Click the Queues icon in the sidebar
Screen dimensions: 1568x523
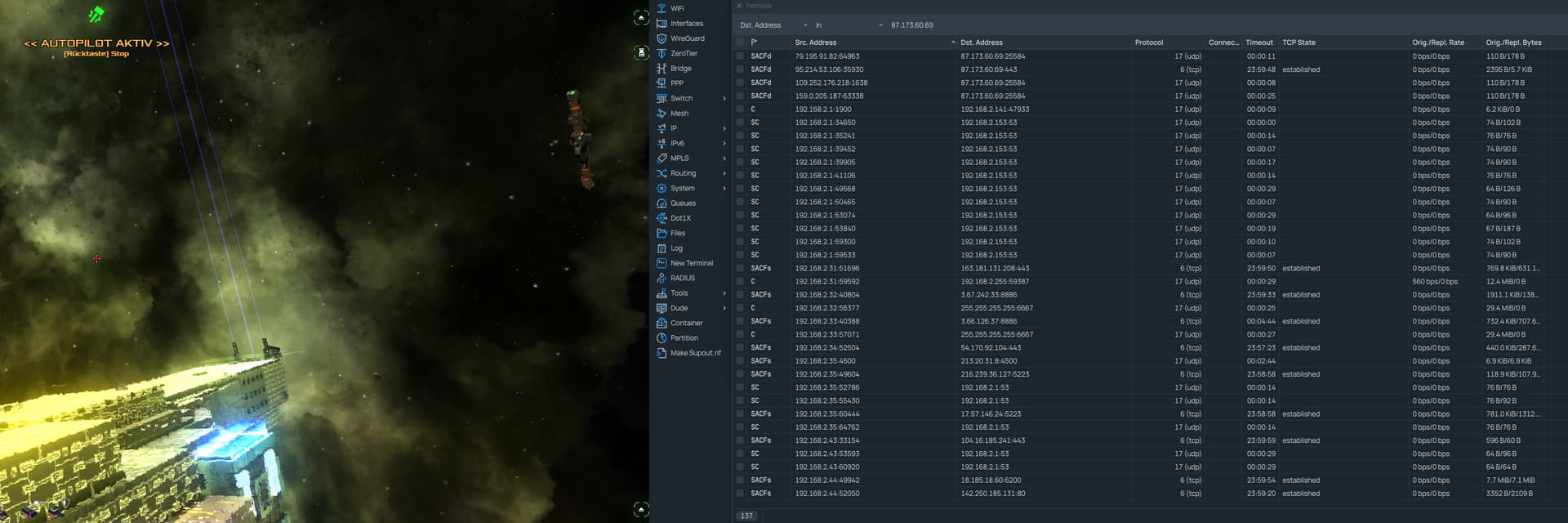[x=661, y=203]
